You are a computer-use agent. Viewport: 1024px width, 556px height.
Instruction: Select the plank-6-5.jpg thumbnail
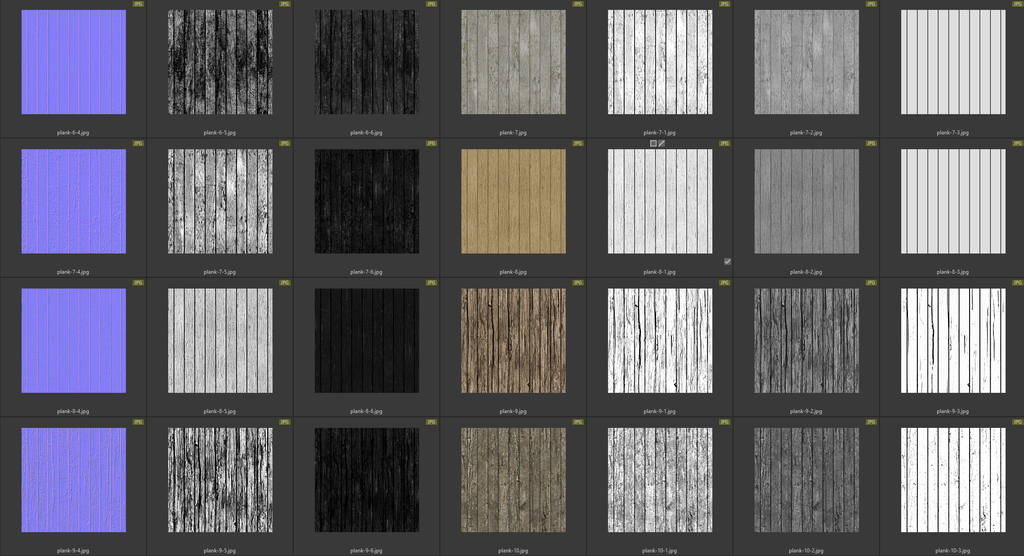click(220, 62)
